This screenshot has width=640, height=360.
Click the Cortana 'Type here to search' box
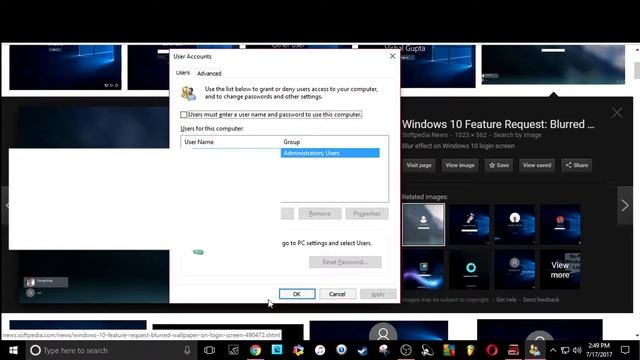[x=110, y=350]
